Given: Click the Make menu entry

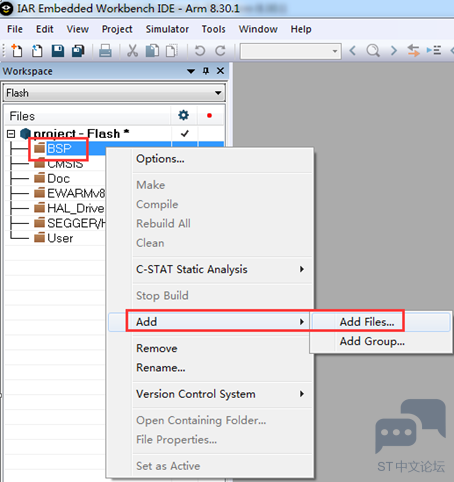Looking at the screenshot, I should (210, 185).
